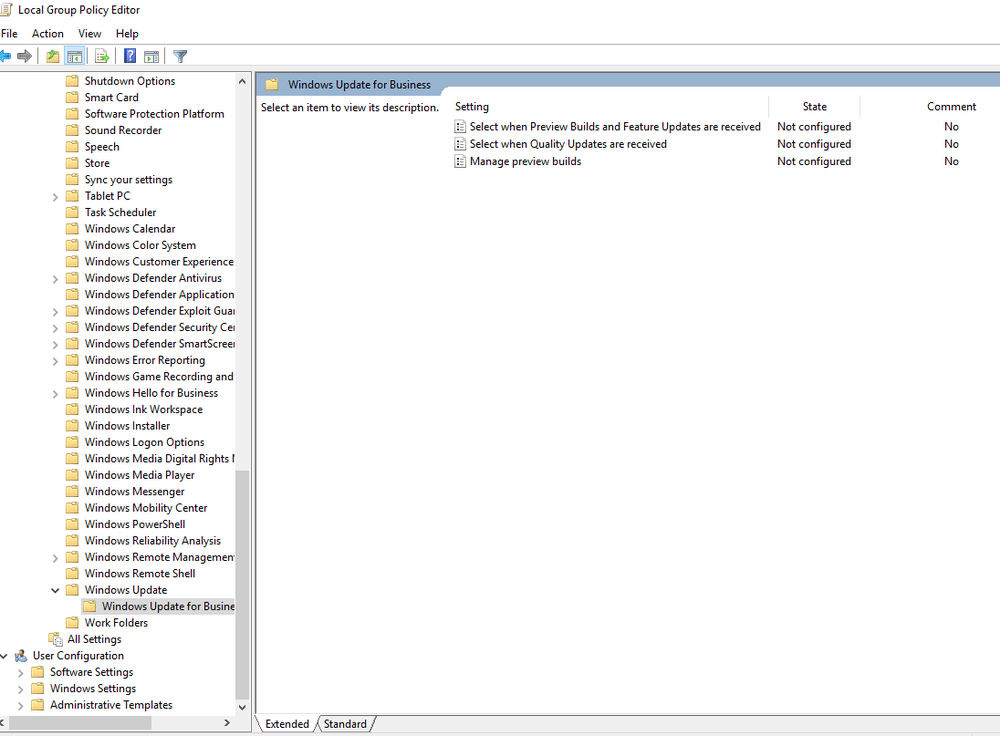Click the policy icon beside Manage preview builds
This screenshot has width=1000, height=736.
[460, 161]
